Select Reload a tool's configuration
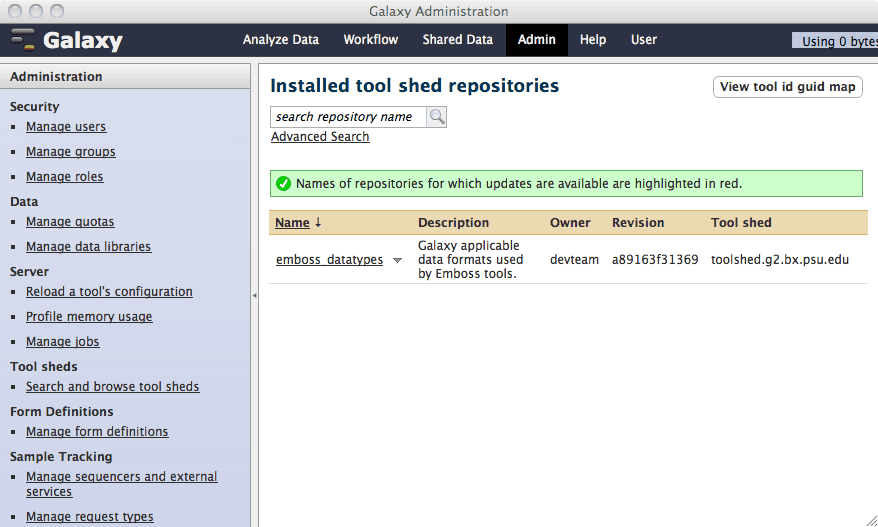The width and height of the screenshot is (878, 527). pos(109,292)
